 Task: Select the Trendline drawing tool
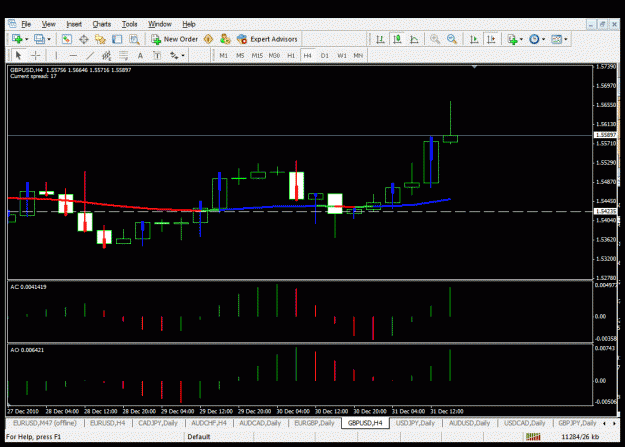pos(90,55)
